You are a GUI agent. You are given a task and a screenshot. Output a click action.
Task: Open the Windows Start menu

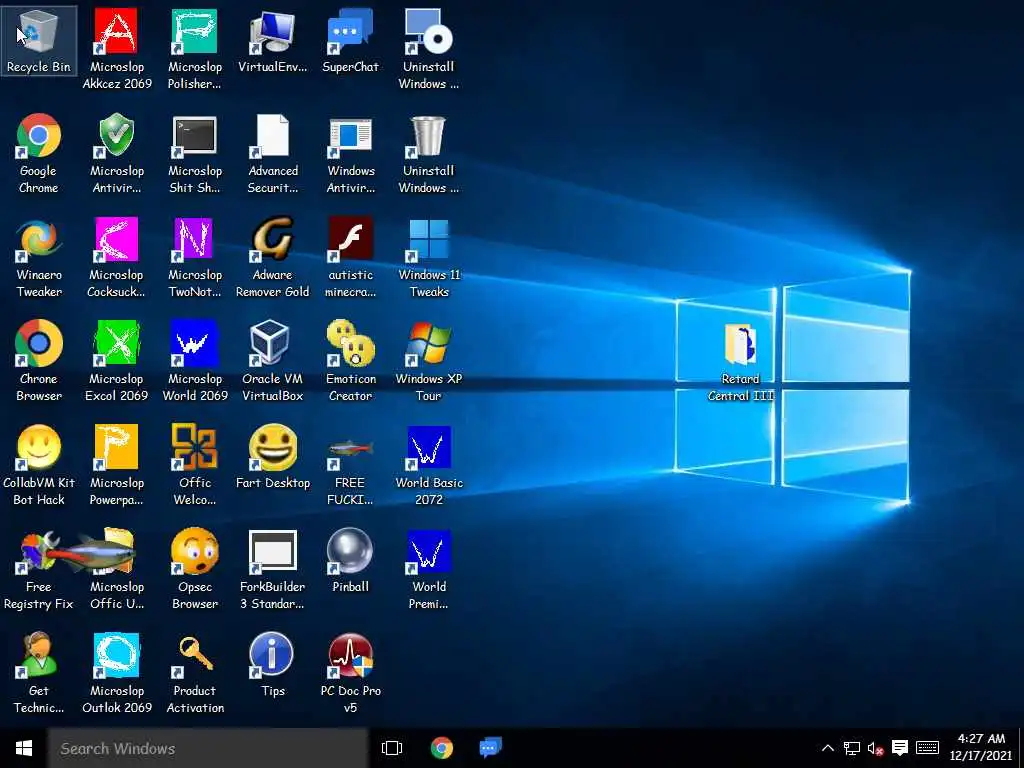click(x=24, y=748)
